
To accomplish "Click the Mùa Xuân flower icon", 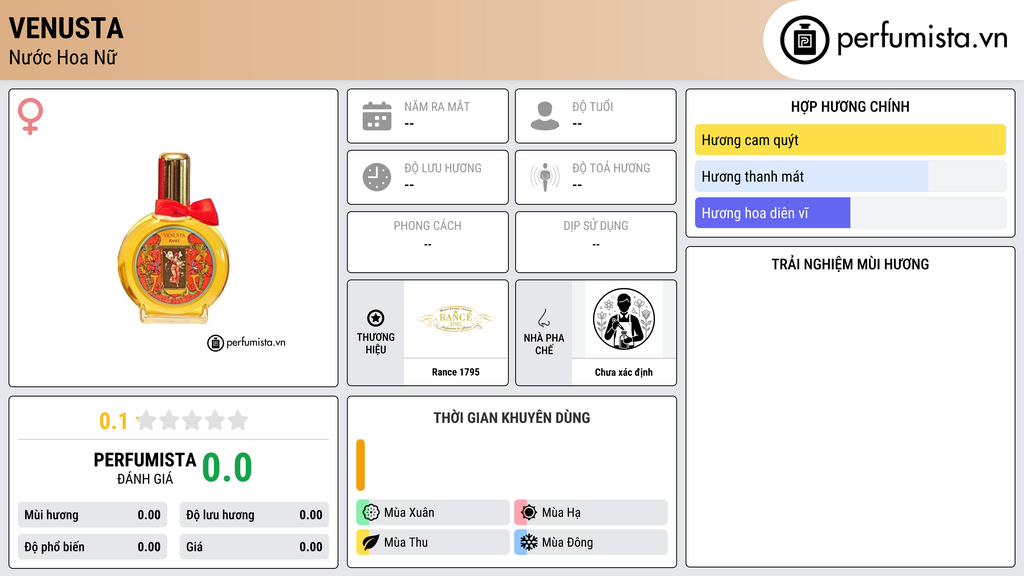I will 371,512.
